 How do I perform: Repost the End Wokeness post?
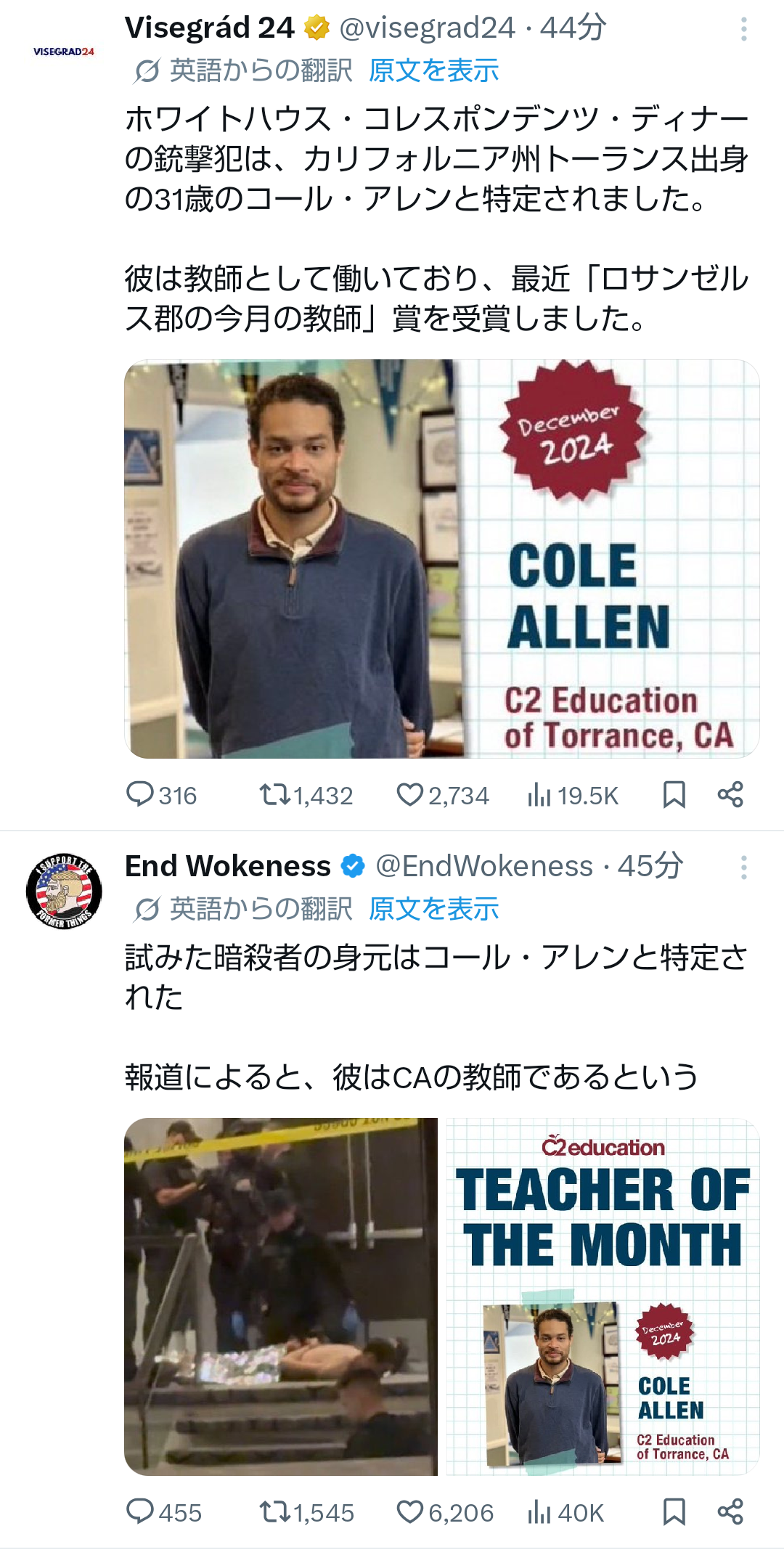(306, 1512)
